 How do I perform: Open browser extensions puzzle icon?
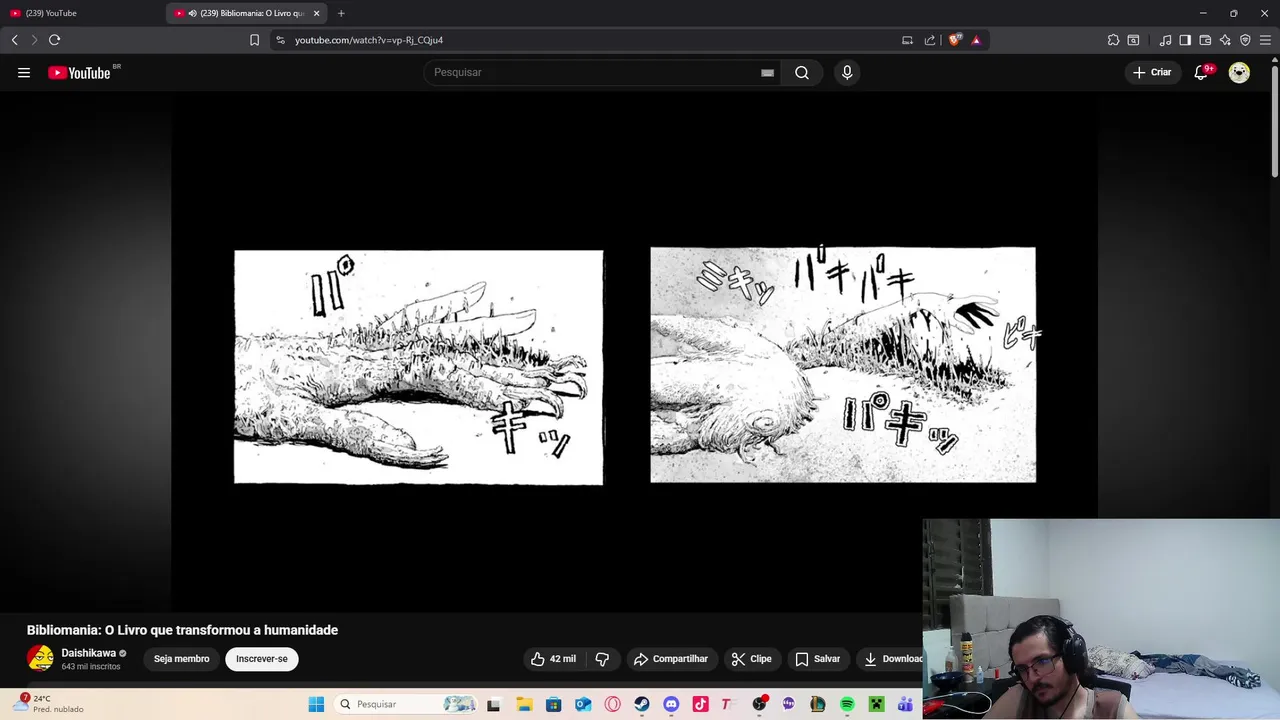(1113, 40)
